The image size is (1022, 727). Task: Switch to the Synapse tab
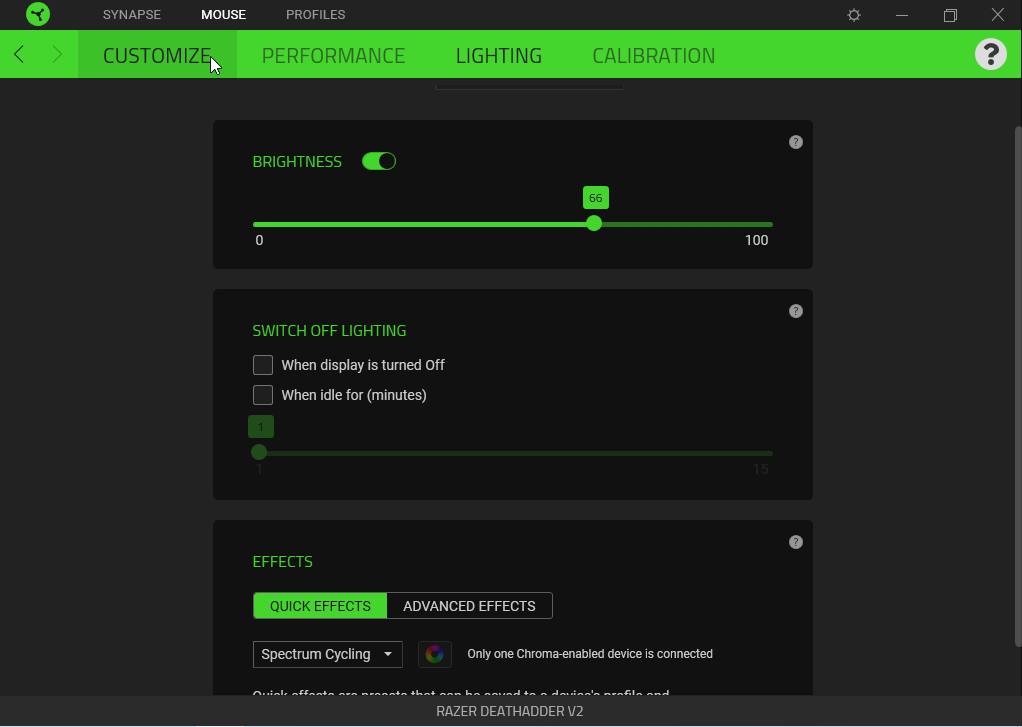132,14
